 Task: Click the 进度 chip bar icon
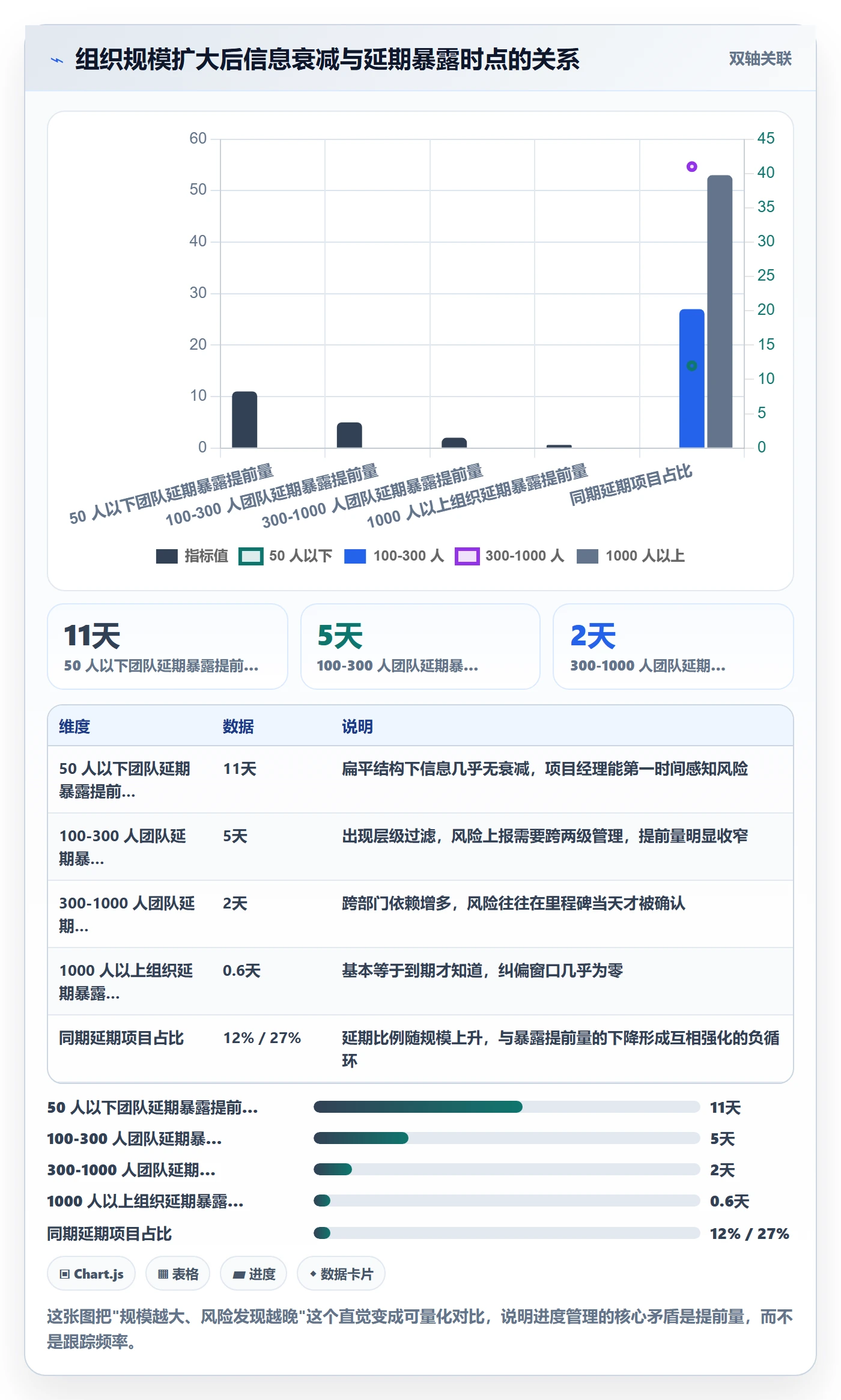pyautogui.click(x=238, y=1274)
